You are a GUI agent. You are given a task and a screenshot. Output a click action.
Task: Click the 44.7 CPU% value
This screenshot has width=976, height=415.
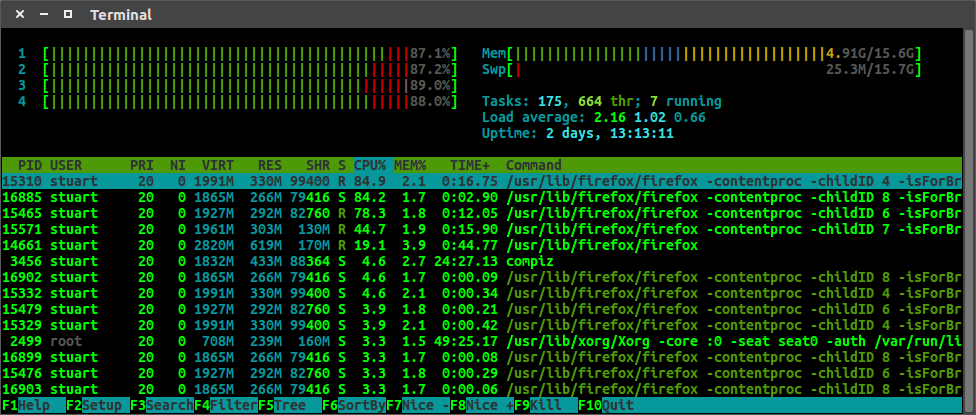coord(370,229)
